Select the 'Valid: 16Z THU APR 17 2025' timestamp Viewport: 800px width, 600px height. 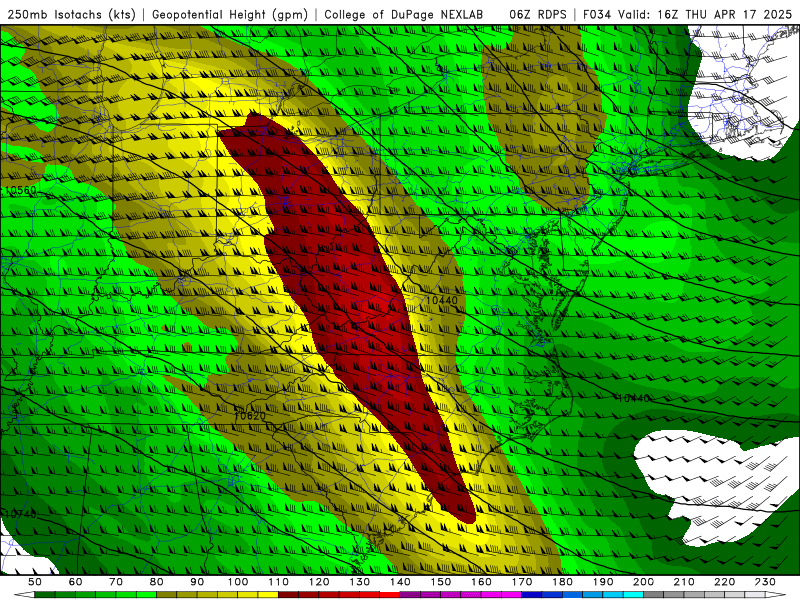click(705, 14)
